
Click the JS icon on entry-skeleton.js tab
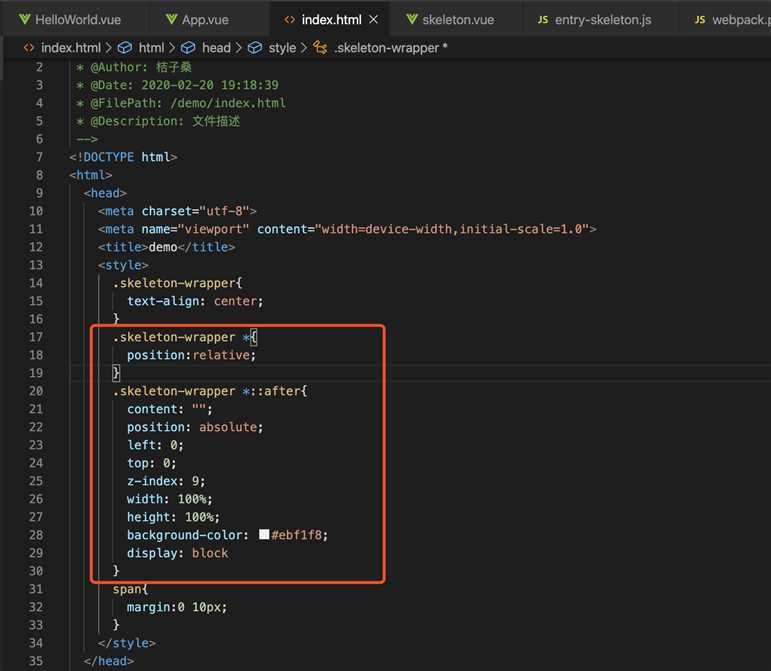coord(543,20)
